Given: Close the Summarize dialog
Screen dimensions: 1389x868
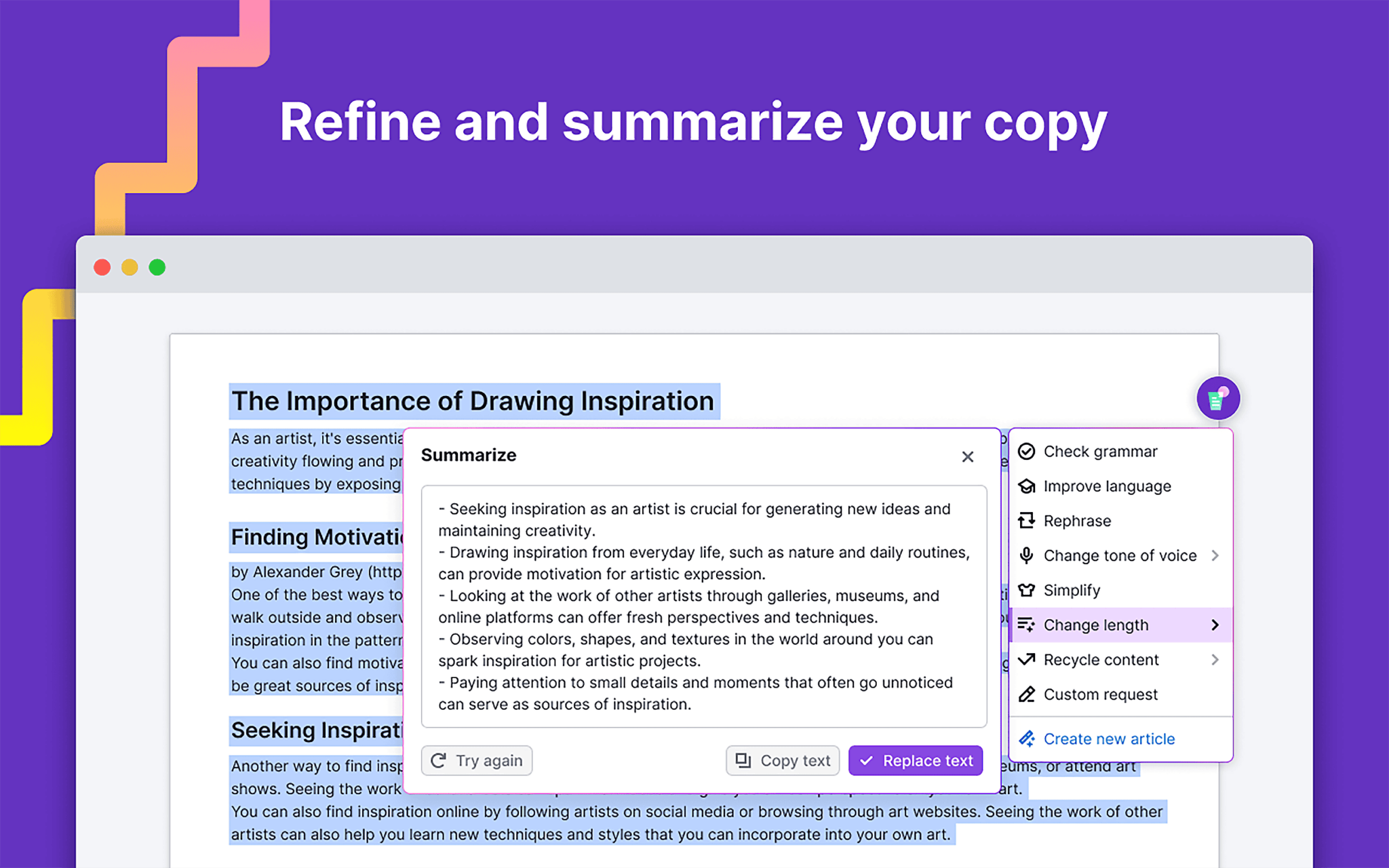Looking at the screenshot, I should coord(967,456).
